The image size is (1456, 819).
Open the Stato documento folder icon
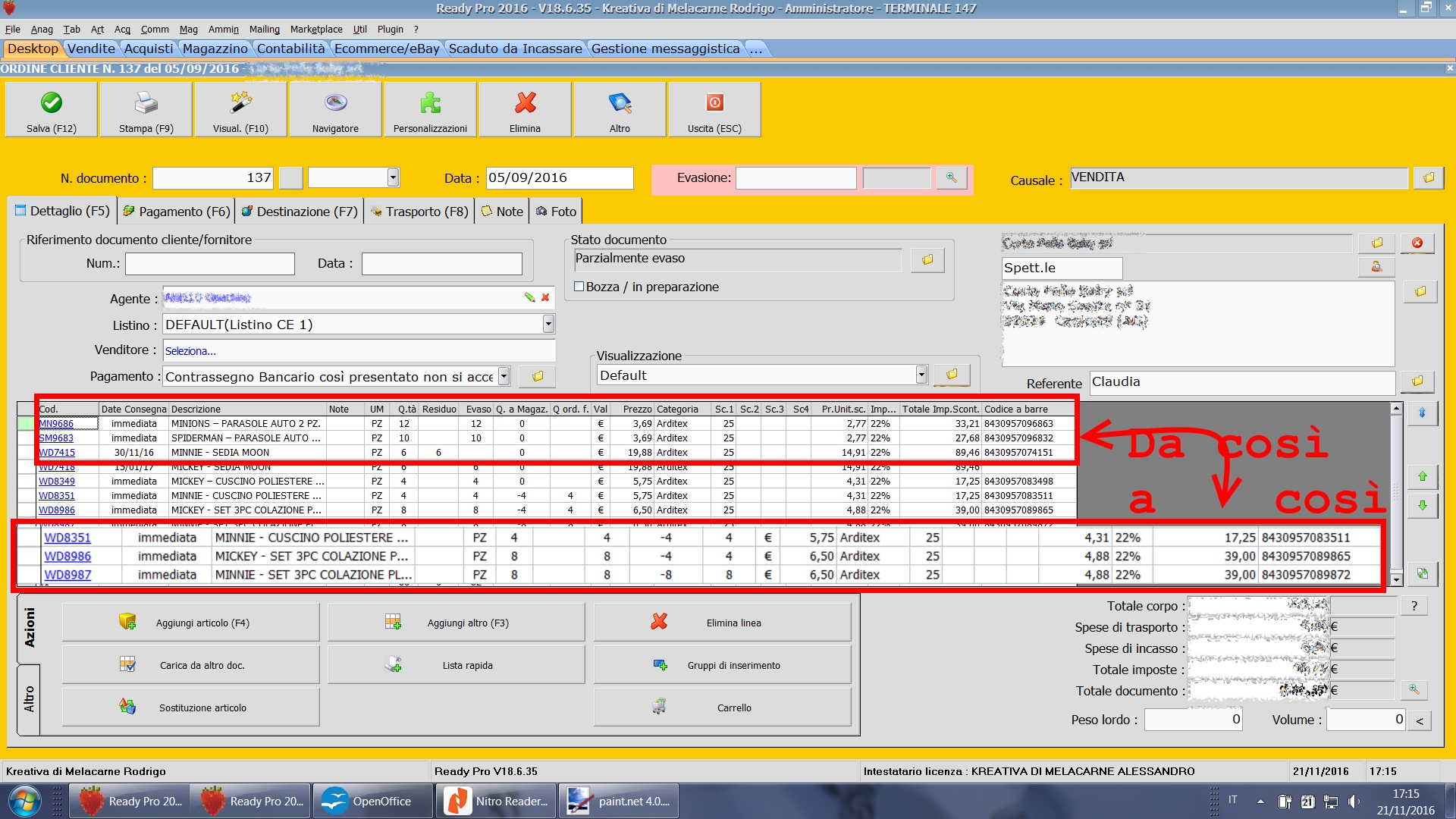point(927,260)
